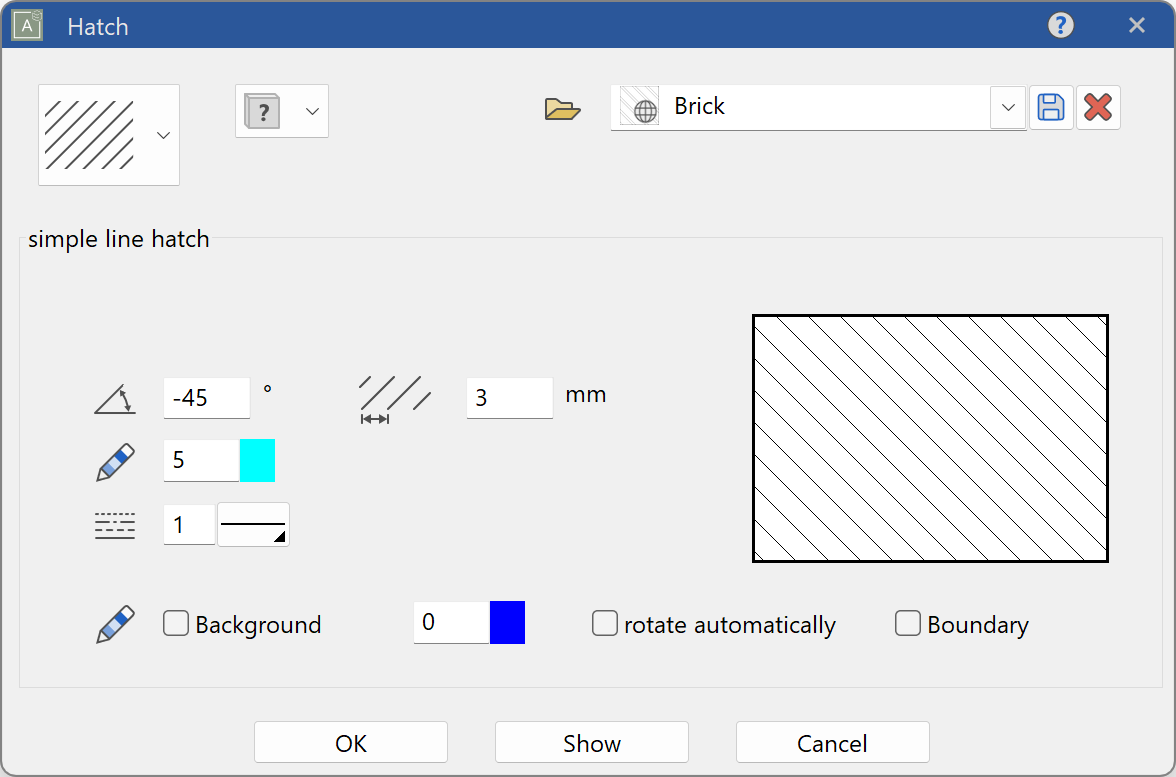Click the cyan pen color swatch
This screenshot has height=777, width=1176.
(x=259, y=461)
